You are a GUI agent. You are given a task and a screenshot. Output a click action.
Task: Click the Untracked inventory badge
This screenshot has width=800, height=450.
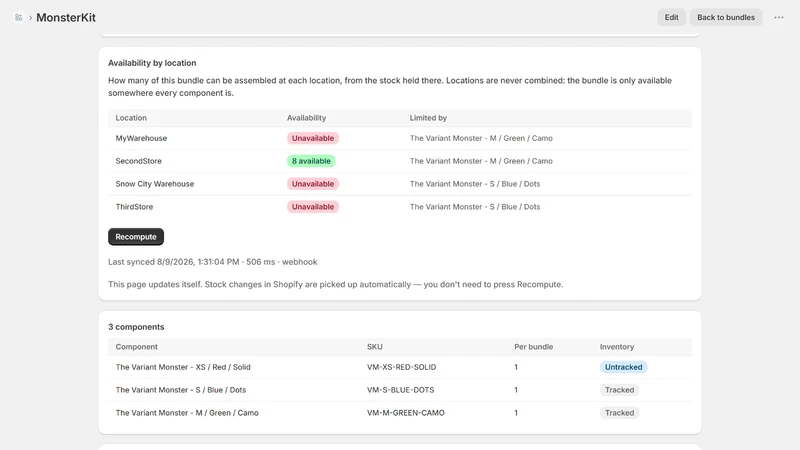click(x=623, y=367)
